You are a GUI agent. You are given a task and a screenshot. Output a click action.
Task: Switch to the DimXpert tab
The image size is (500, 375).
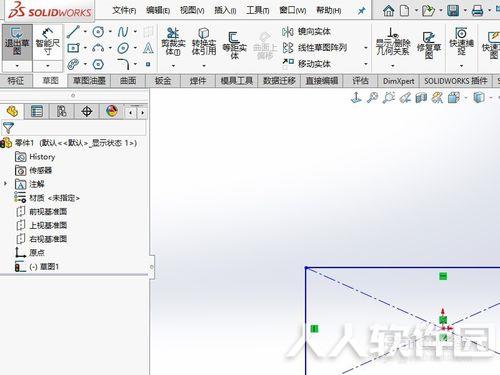[398, 81]
